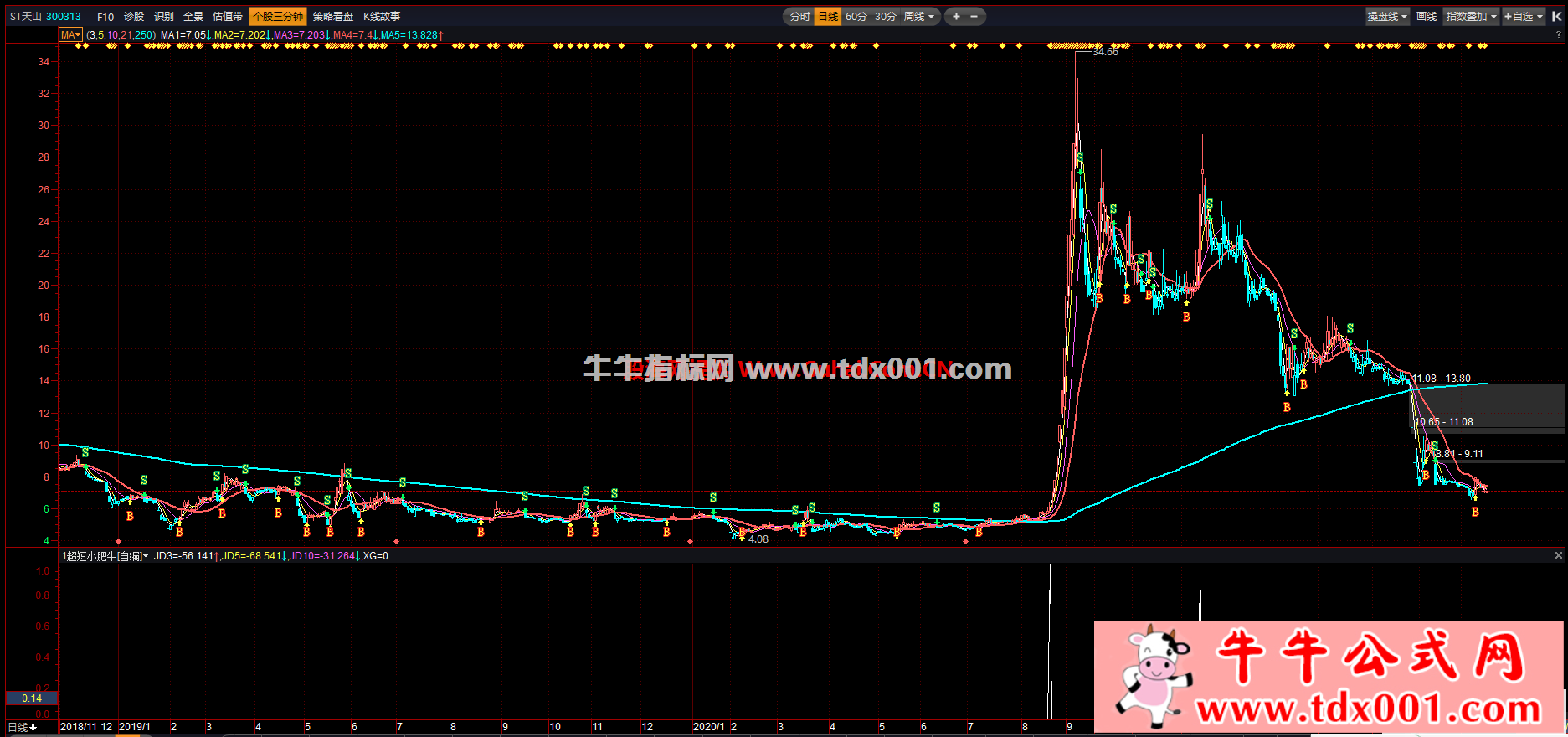Screen dimensions: 1568x737
Task: Open the 诊股 tab
Action: click(134, 17)
